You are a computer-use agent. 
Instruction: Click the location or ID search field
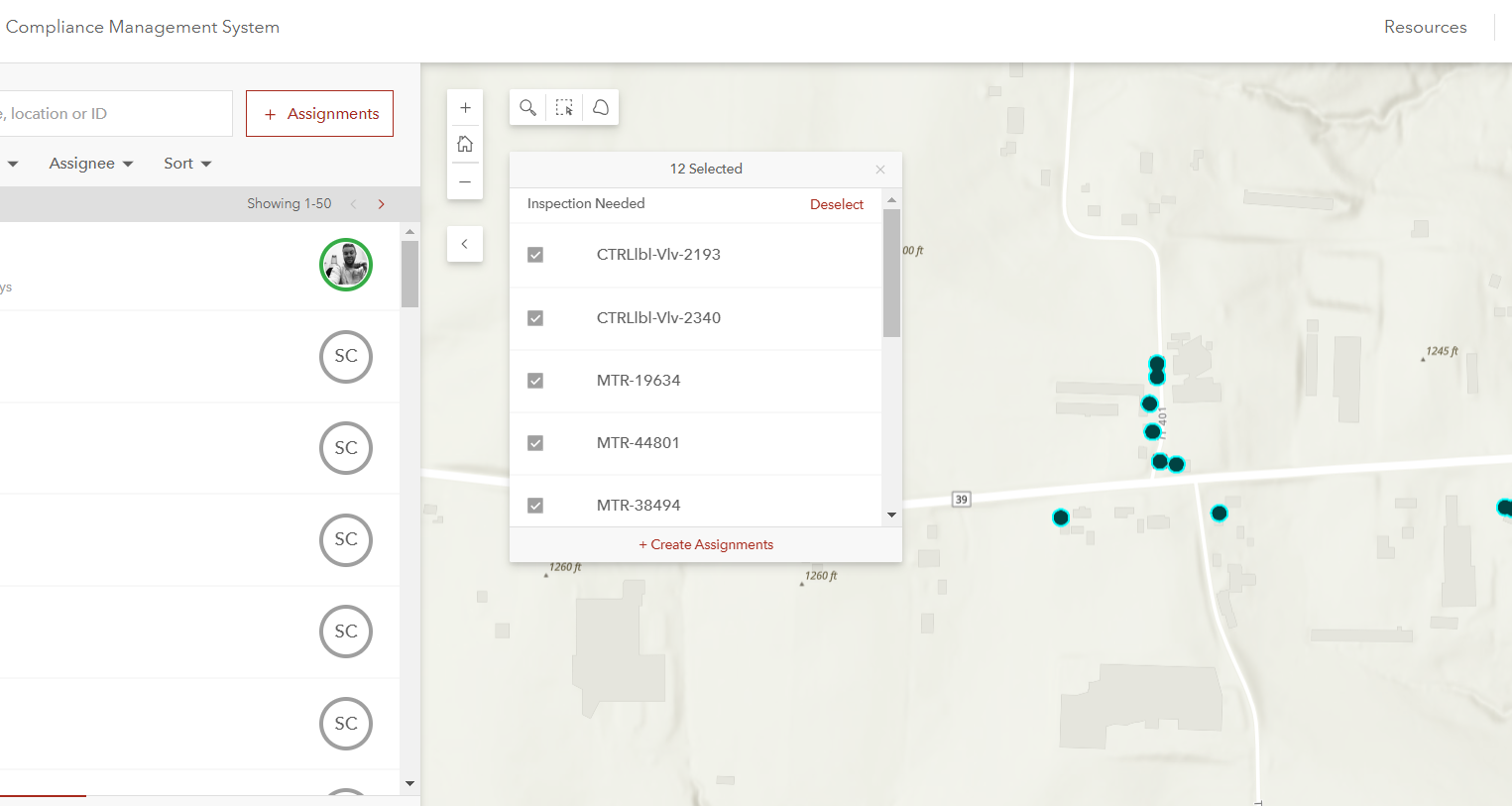click(x=114, y=113)
